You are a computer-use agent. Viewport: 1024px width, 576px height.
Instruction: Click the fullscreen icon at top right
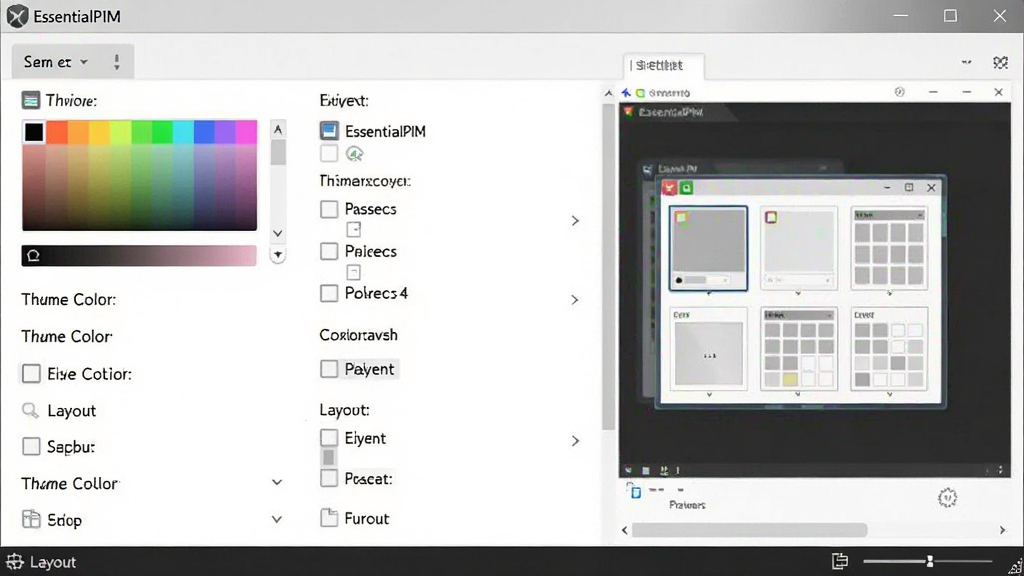tap(1000, 63)
